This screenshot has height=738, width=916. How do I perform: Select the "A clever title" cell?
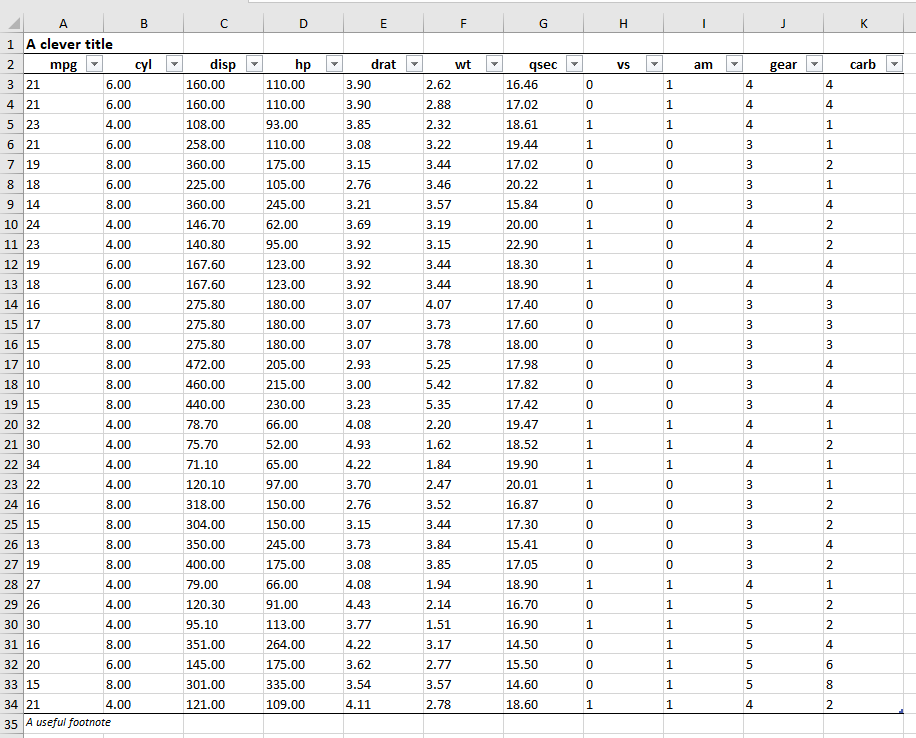pos(69,44)
